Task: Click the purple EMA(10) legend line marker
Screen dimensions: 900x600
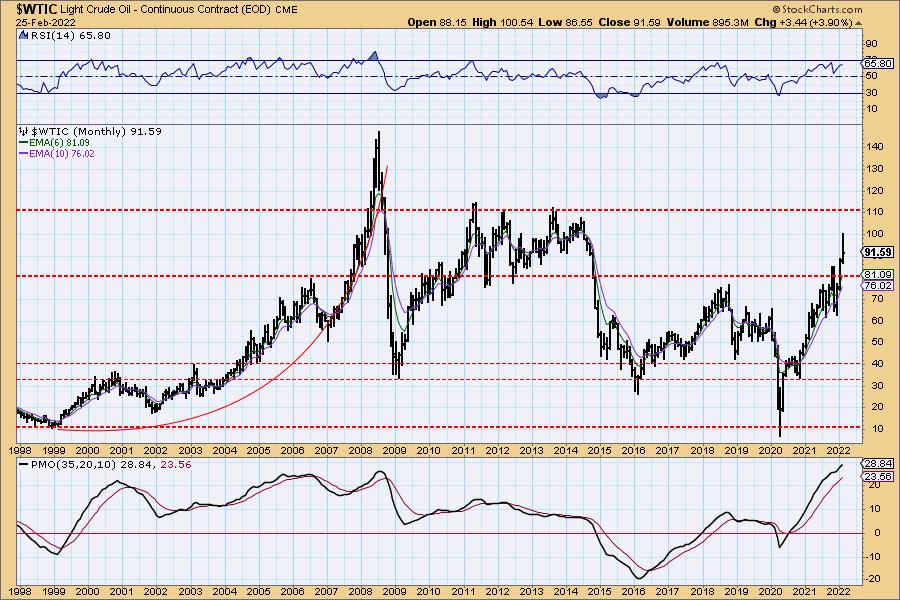Action: coord(24,154)
